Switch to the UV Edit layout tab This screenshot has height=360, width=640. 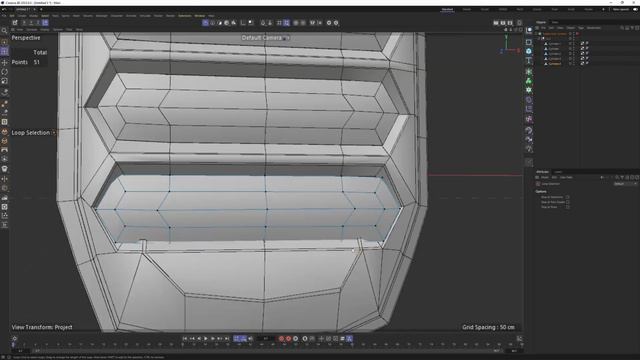pyautogui.click(x=503, y=9)
